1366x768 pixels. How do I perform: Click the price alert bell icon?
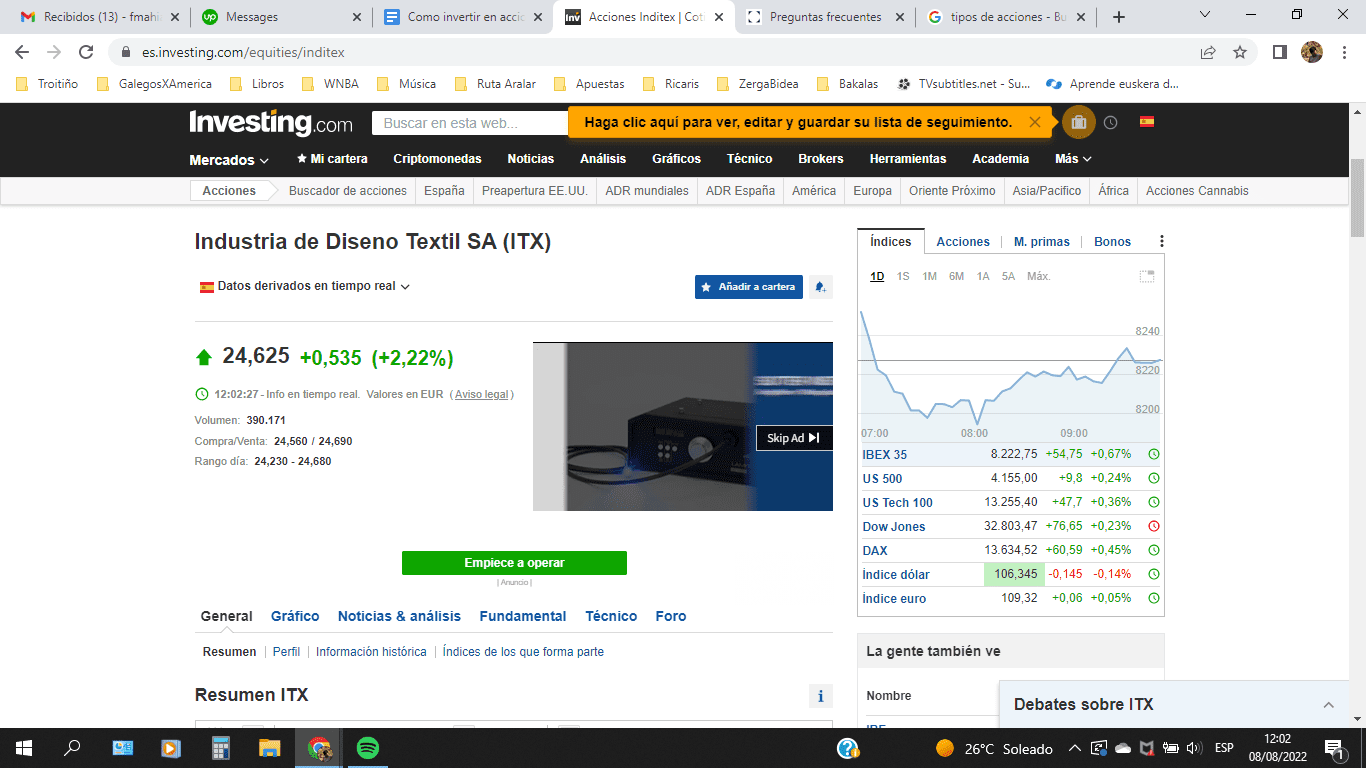pos(820,287)
